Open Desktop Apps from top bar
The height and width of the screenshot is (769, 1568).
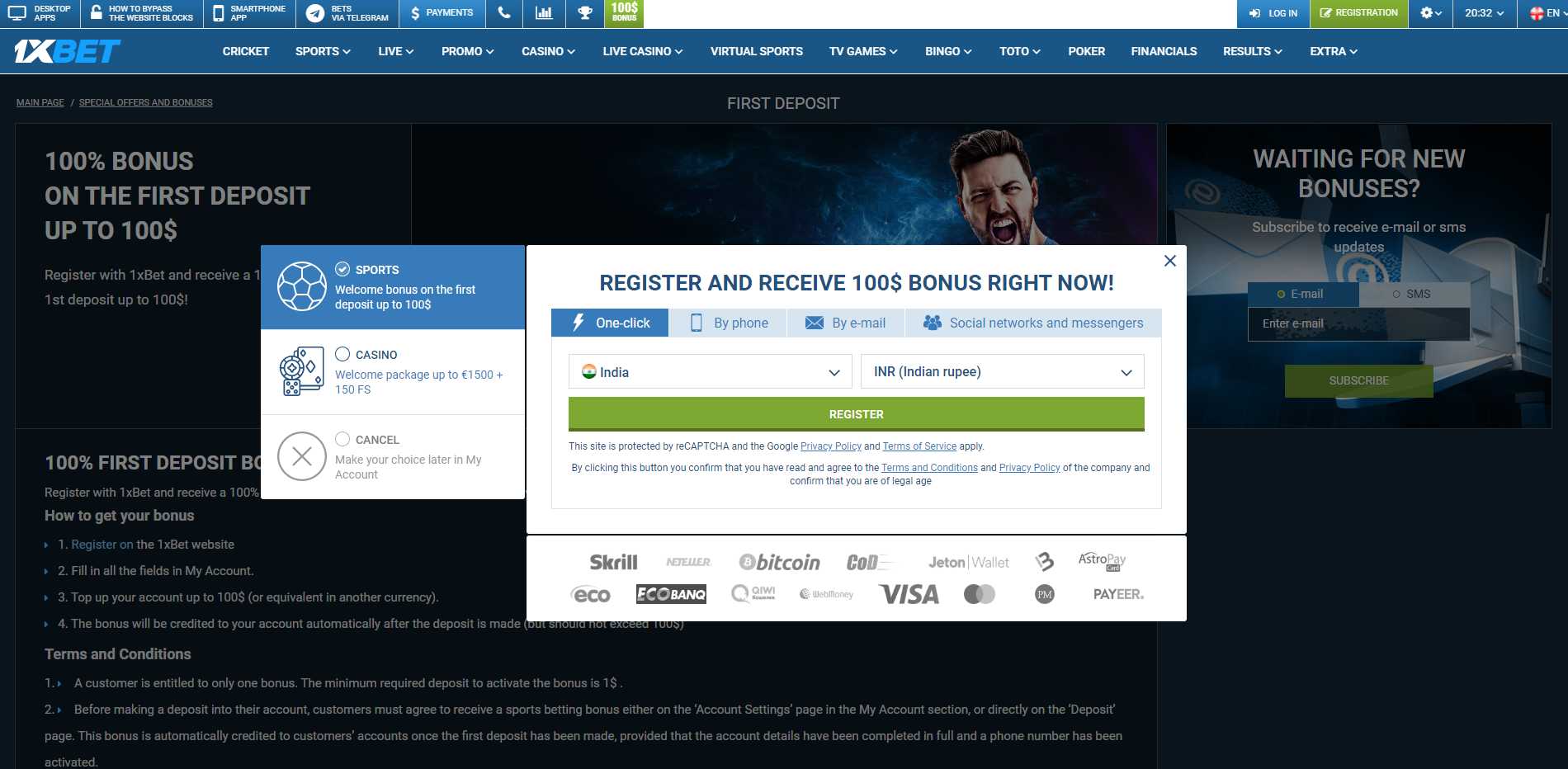40,13
